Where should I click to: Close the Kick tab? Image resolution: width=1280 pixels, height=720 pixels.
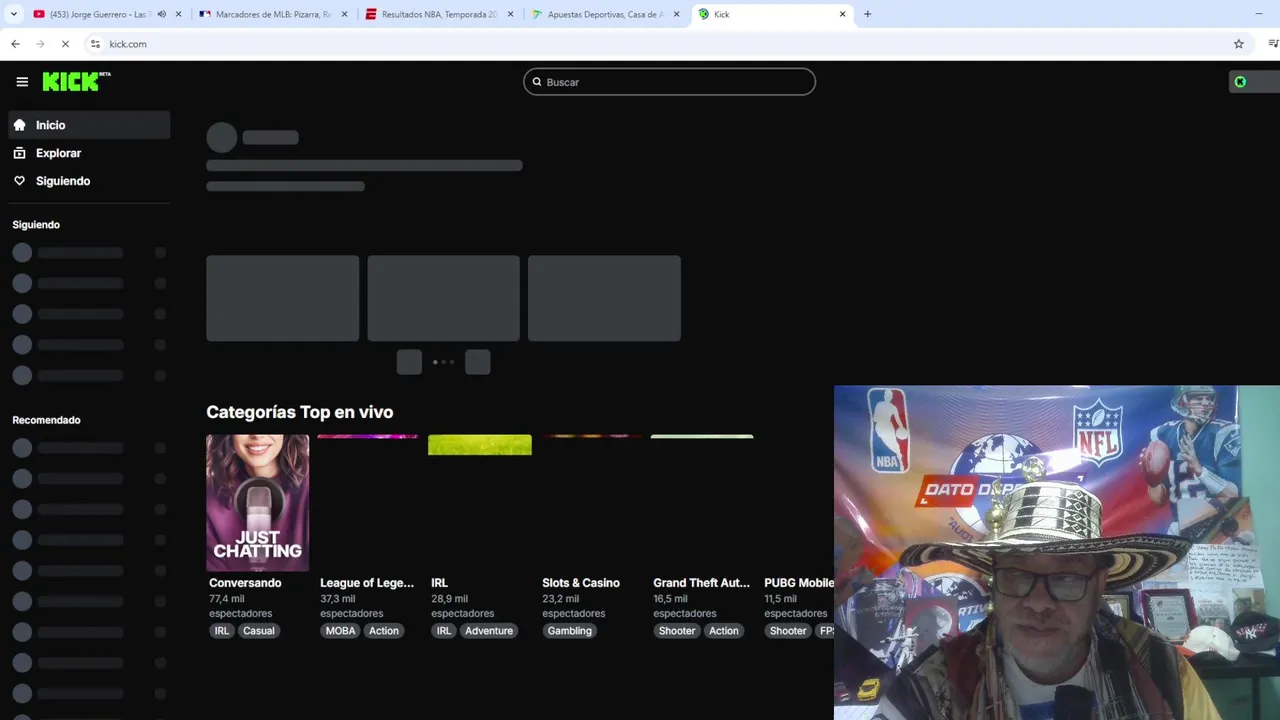pos(842,14)
